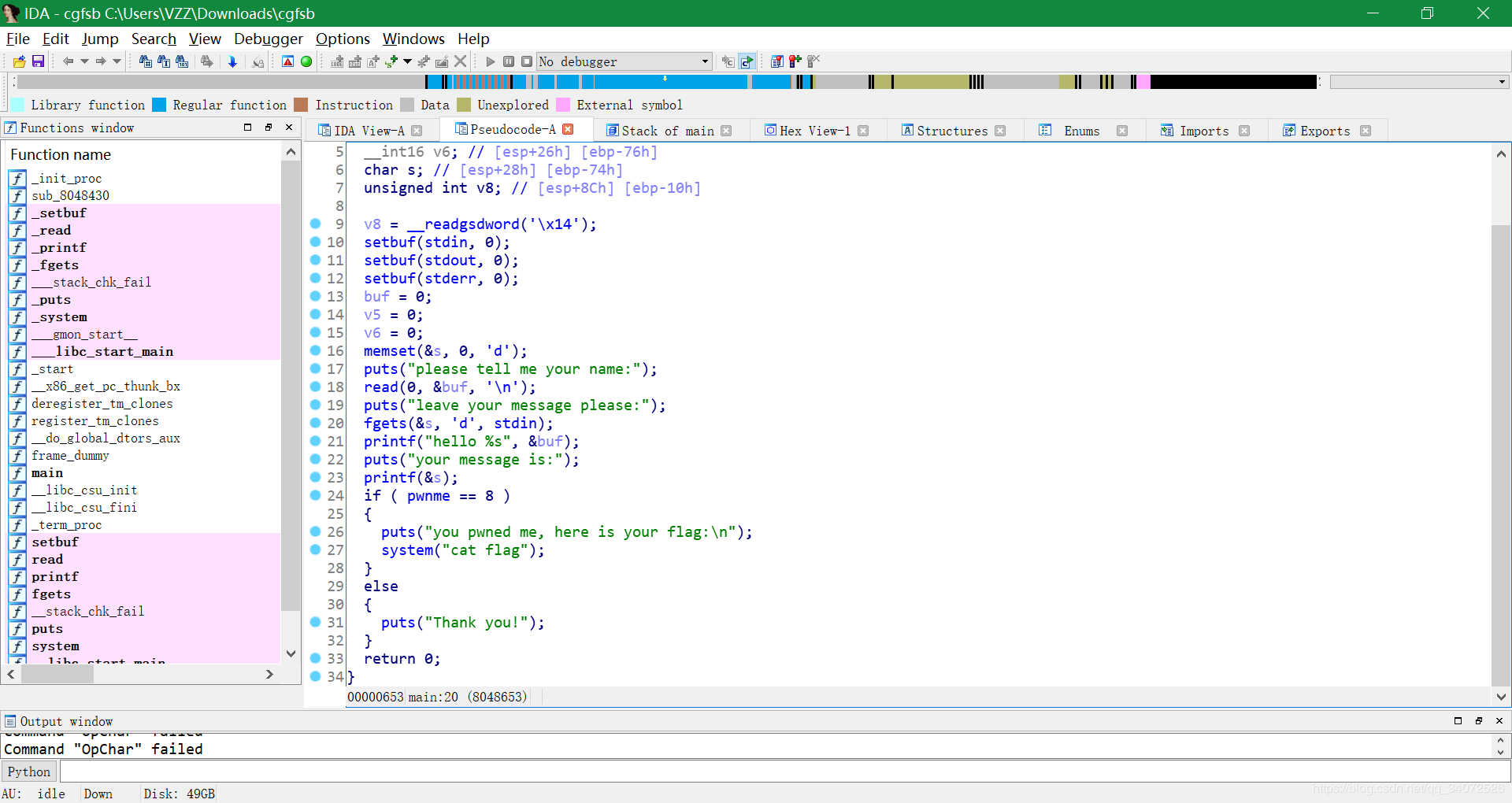This screenshot has width=1512, height=803.
Task: Click the External symbol color swatch
Action: tap(563, 105)
